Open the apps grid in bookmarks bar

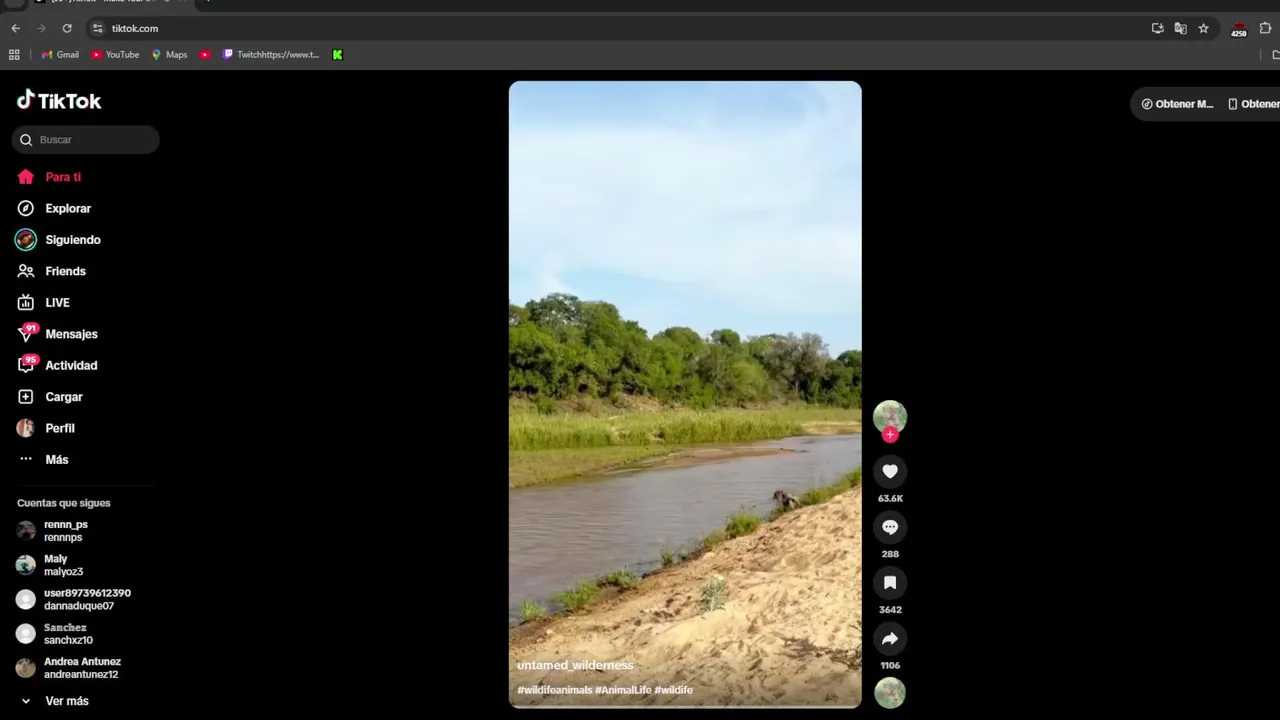[14, 55]
